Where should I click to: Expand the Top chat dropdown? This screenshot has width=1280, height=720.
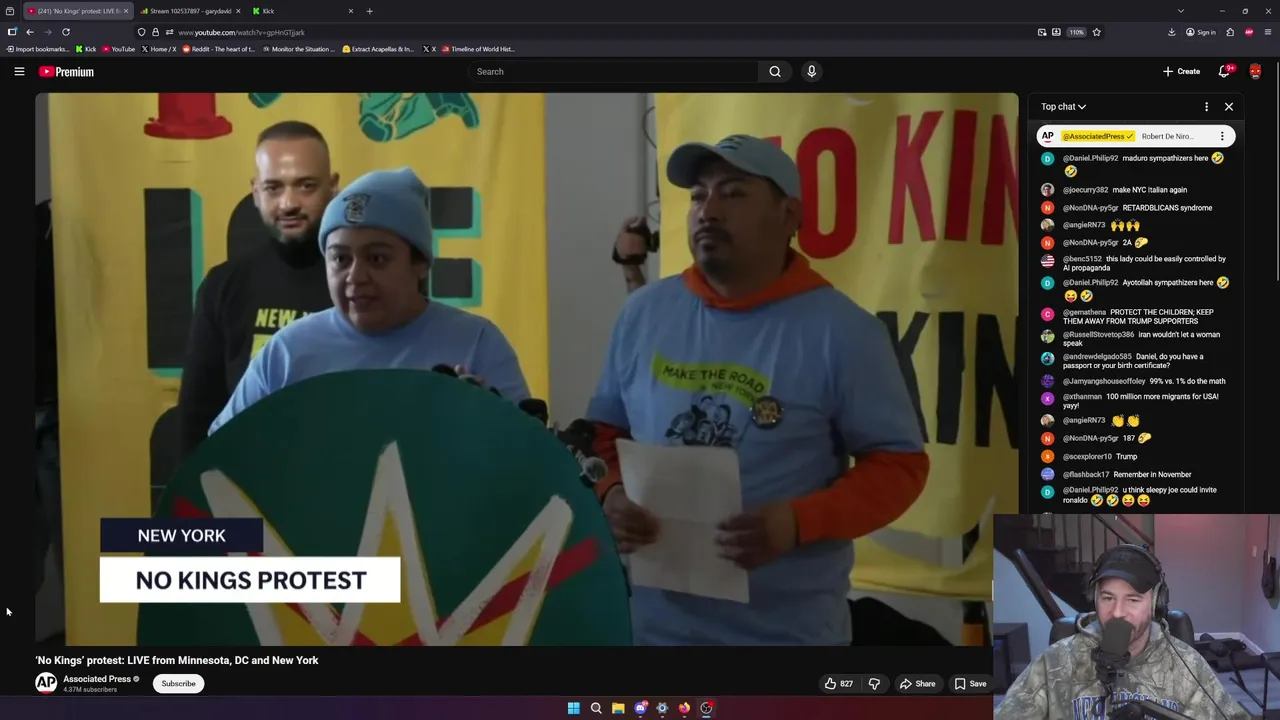[1063, 106]
